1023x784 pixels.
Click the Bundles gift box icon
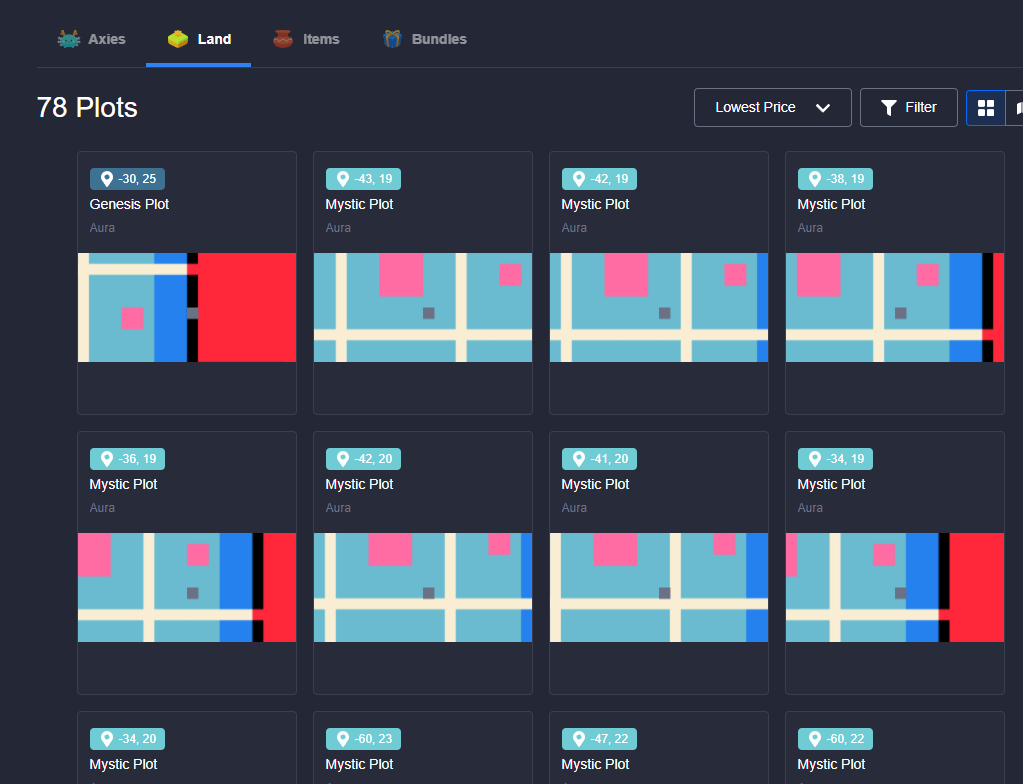(392, 39)
